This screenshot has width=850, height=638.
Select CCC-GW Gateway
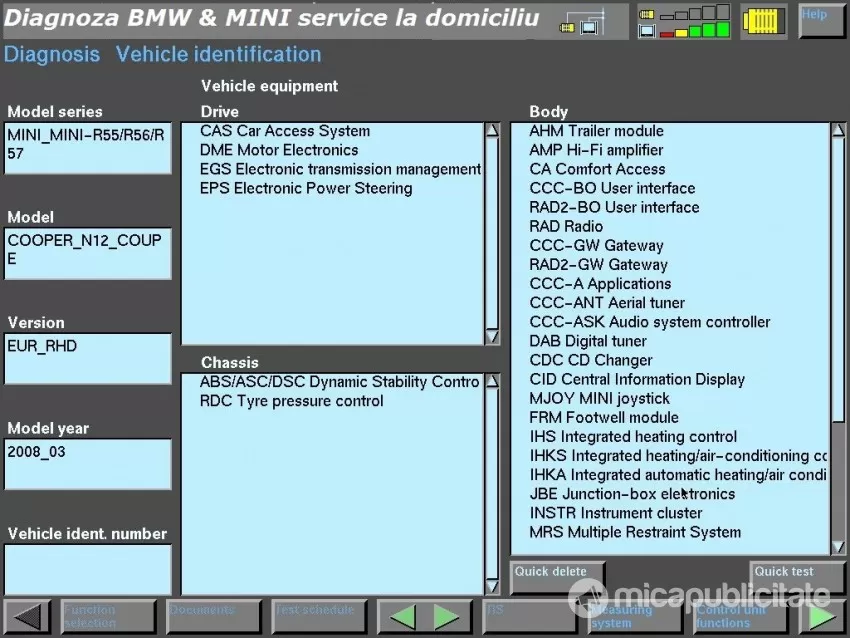click(596, 246)
